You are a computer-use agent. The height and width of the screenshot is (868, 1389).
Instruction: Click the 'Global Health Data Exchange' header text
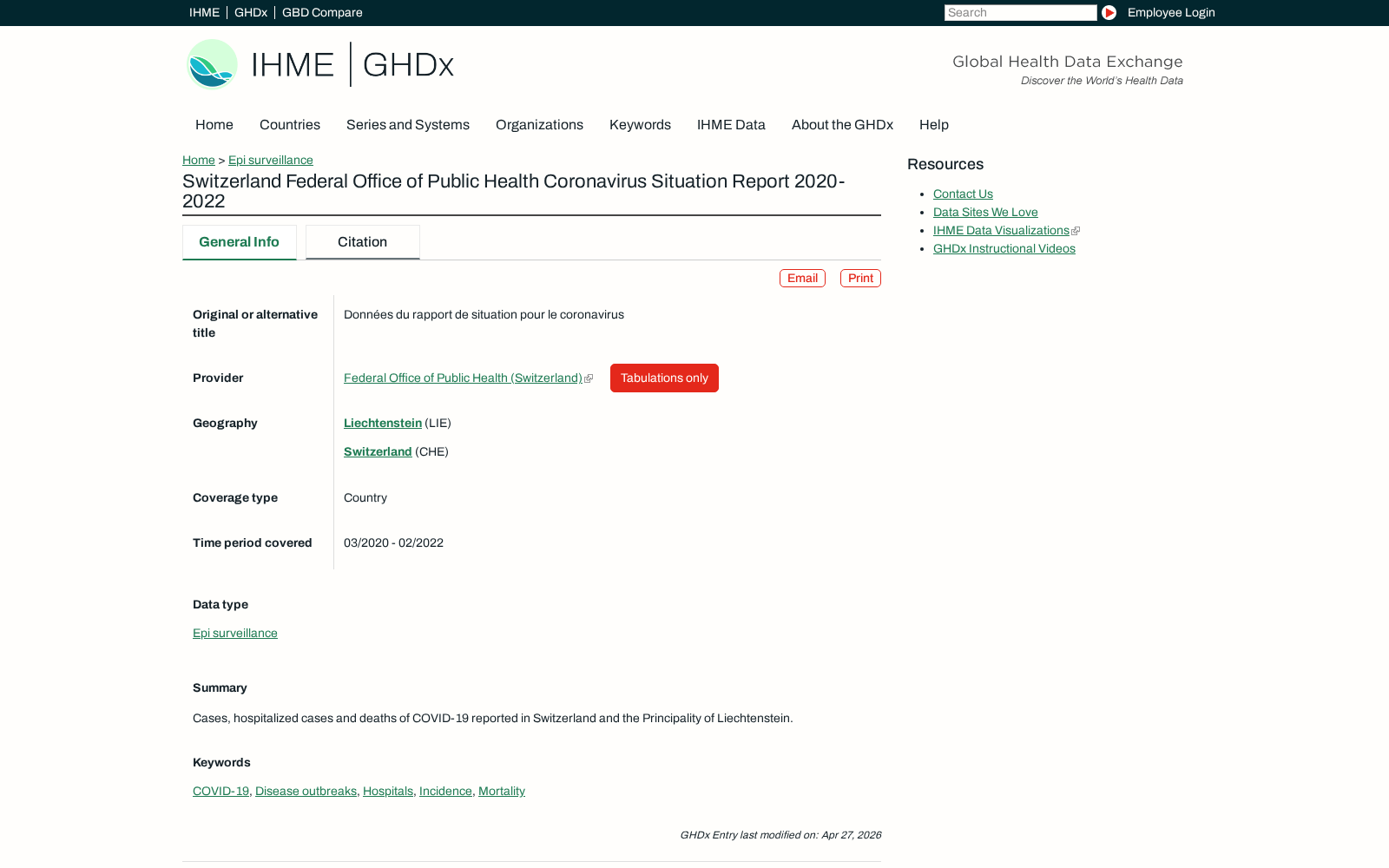(1067, 62)
